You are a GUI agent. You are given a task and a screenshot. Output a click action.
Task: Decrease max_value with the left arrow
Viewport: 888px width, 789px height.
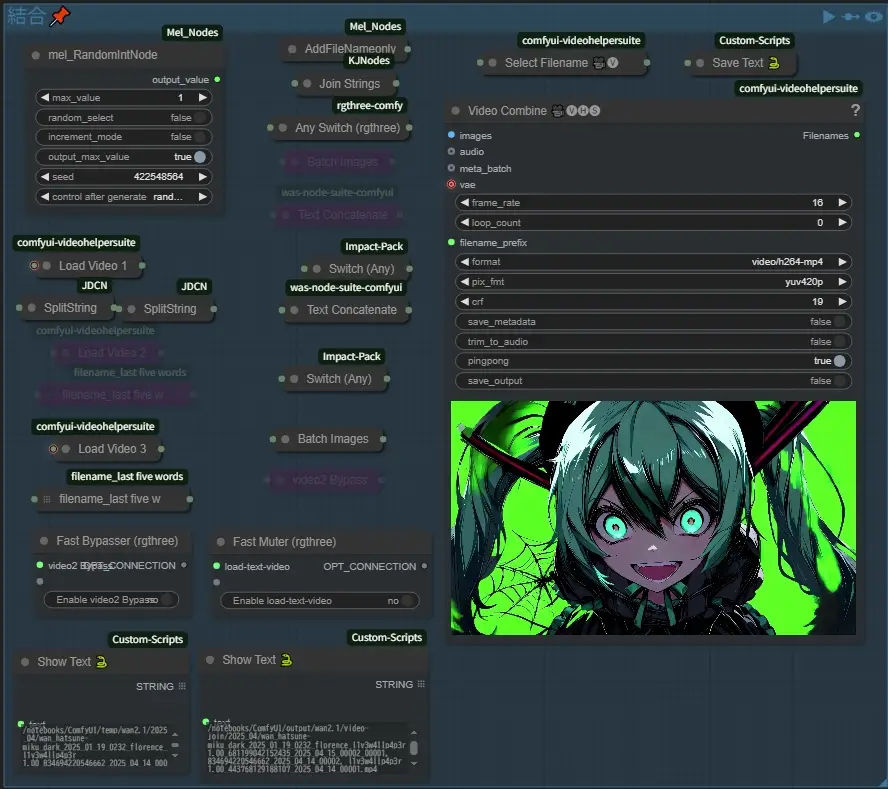pyautogui.click(x=44, y=97)
